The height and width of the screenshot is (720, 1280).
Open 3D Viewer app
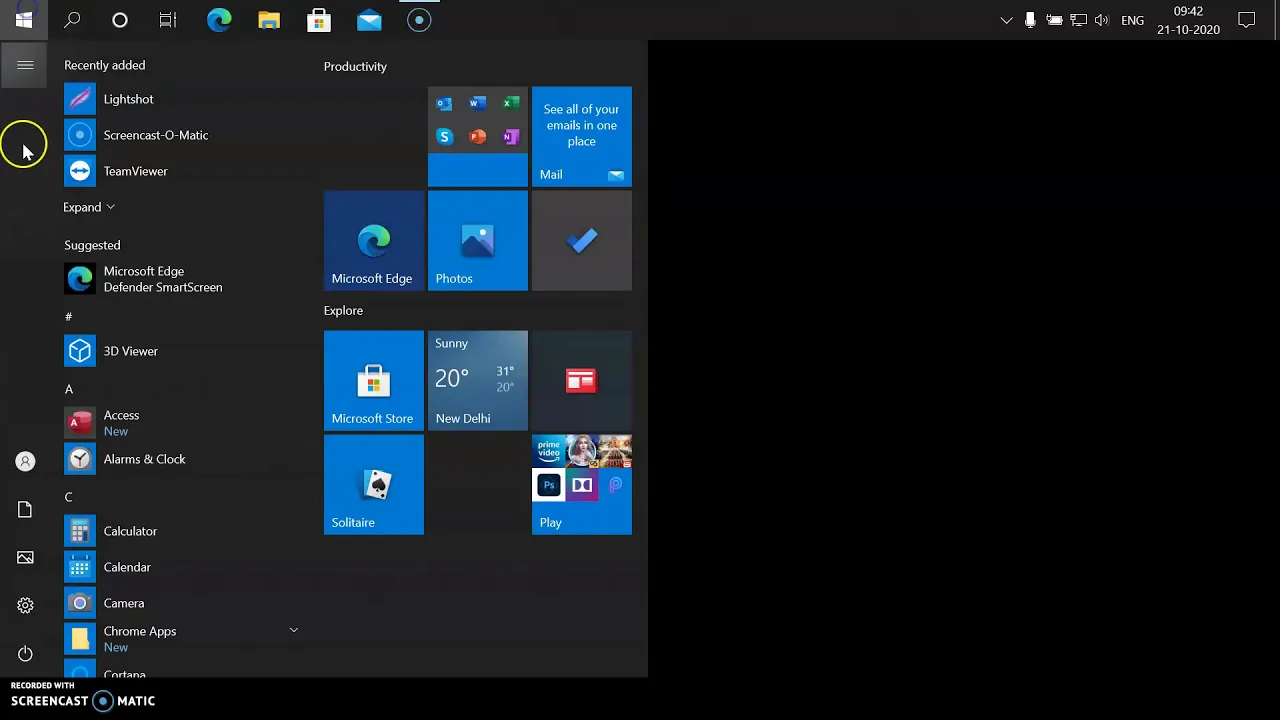pyautogui.click(x=180, y=351)
